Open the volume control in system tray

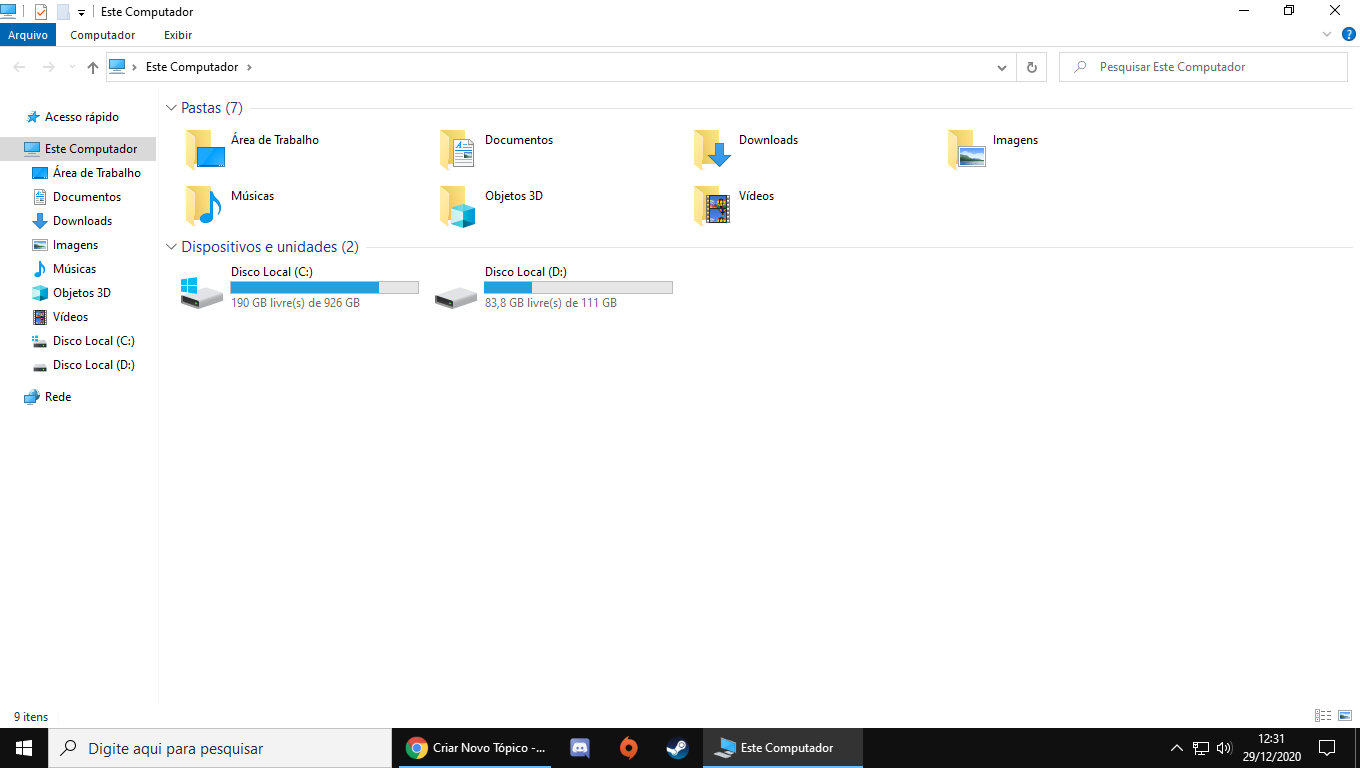pyautogui.click(x=1224, y=748)
